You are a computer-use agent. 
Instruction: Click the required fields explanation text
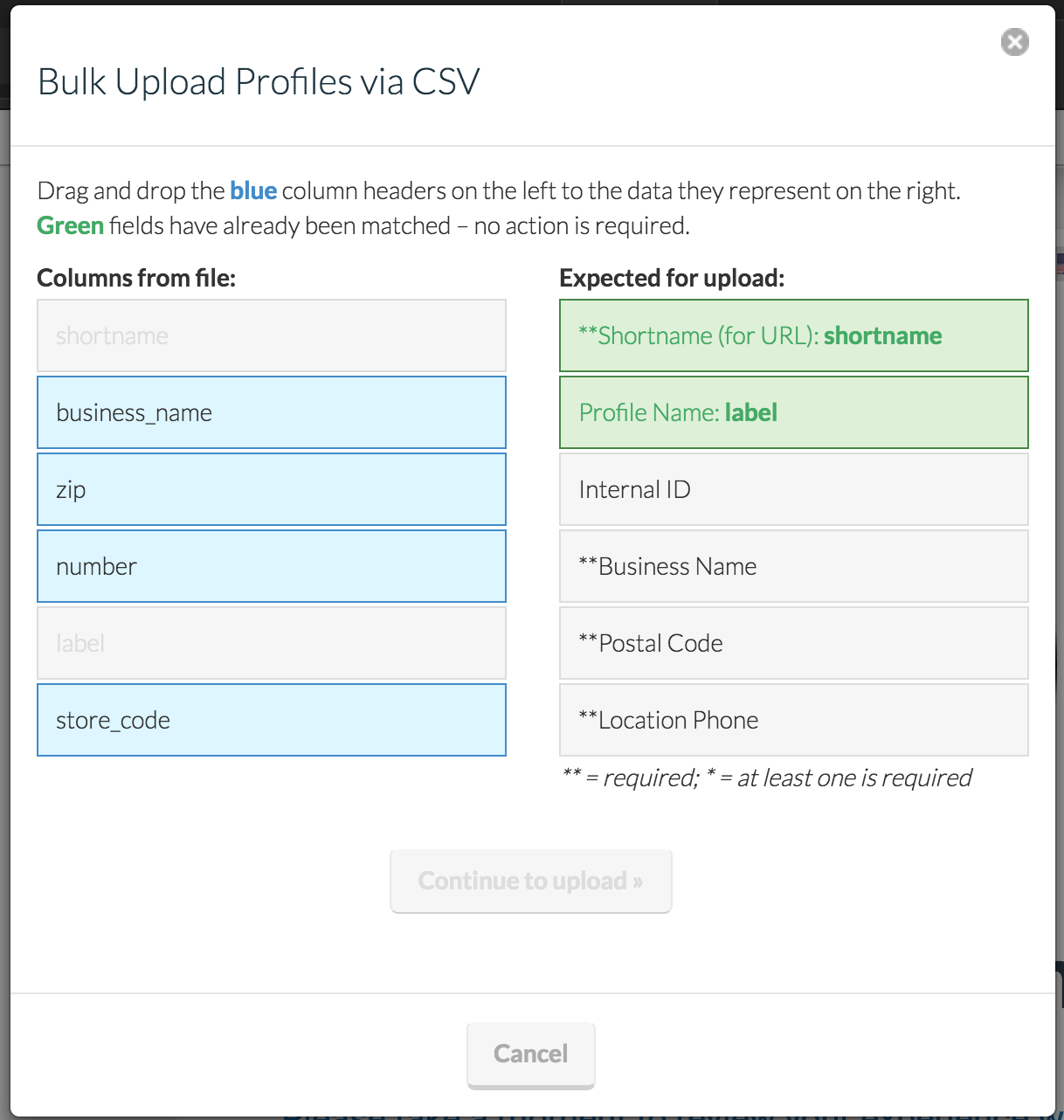[x=767, y=778]
